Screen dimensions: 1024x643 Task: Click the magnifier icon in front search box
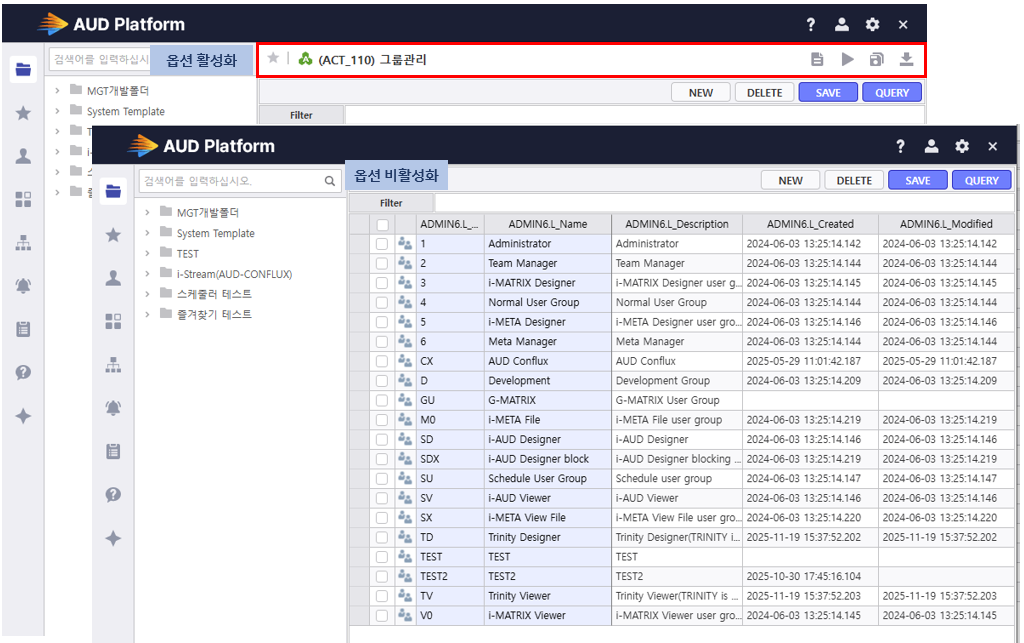330,181
